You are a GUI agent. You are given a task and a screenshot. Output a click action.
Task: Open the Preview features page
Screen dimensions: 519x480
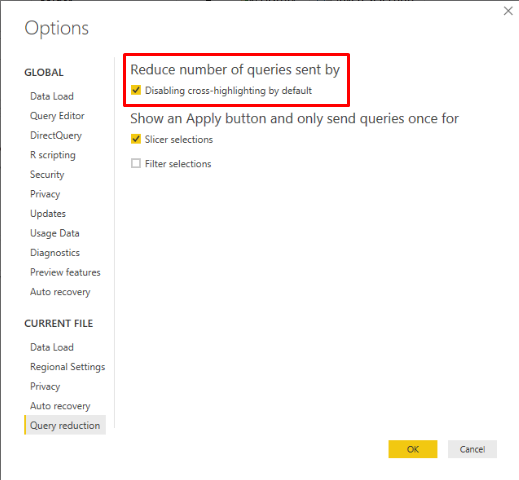pyautogui.click(x=65, y=272)
